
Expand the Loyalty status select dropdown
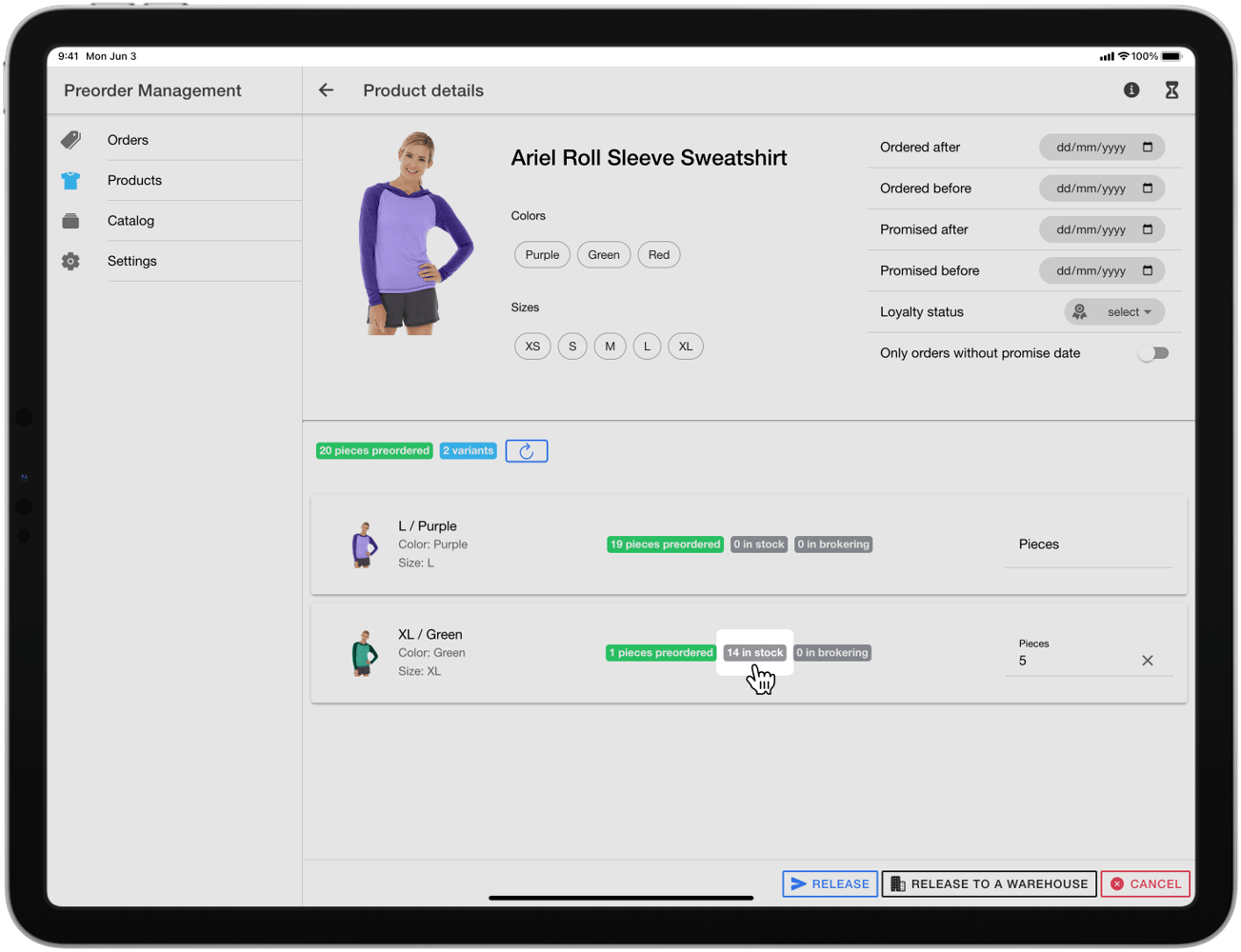[x=1114, y=312]
